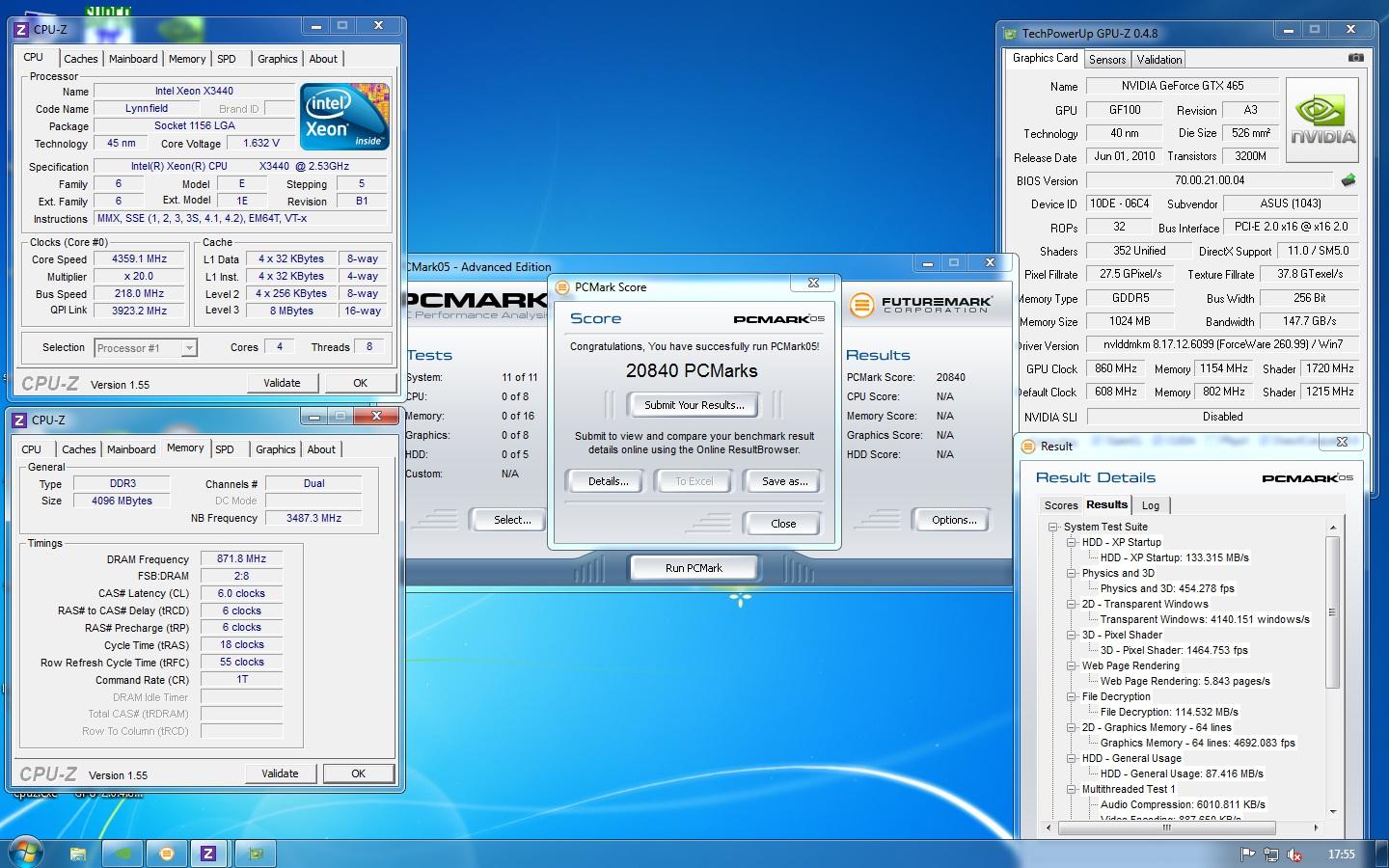Click the Options... button in PCMark
1389x868 pixels.
954,520
